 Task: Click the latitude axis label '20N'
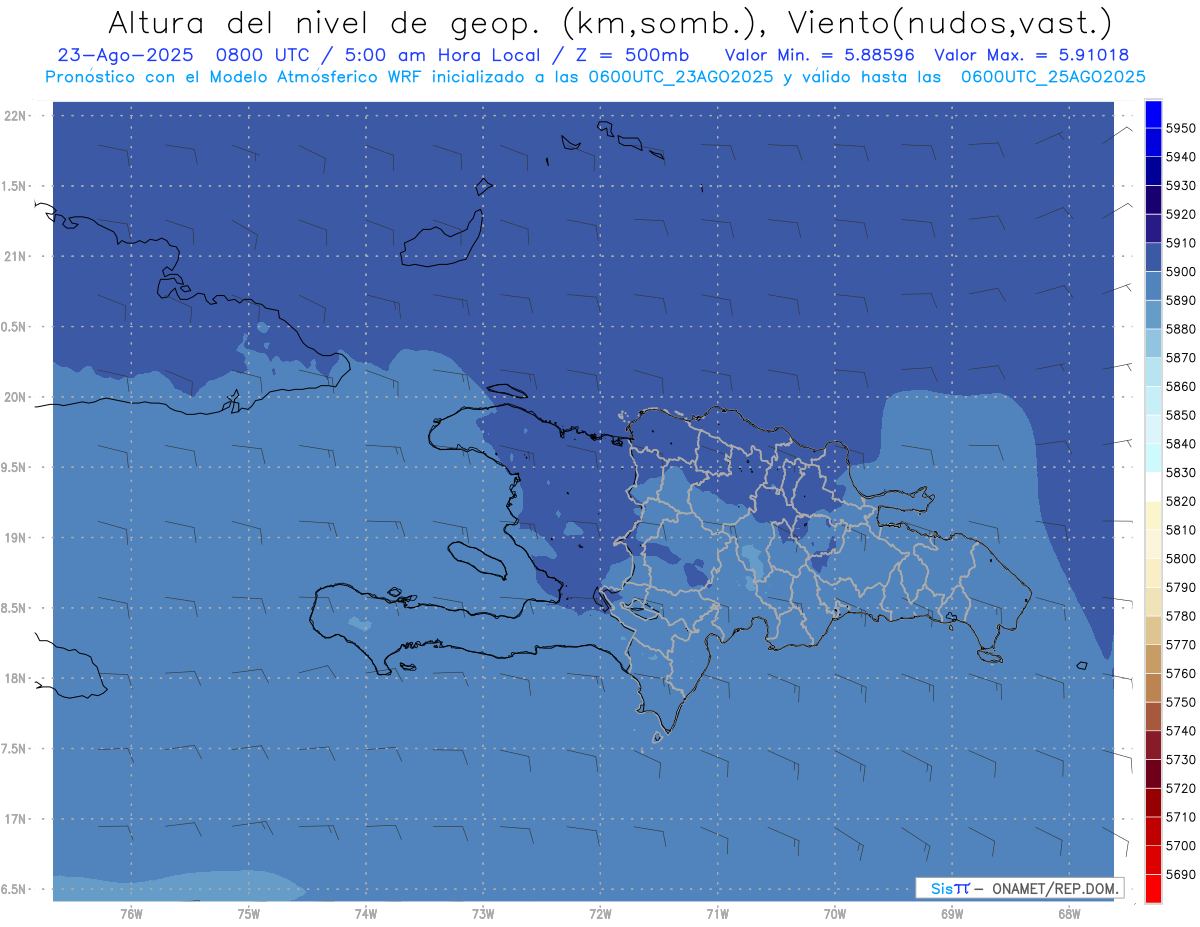14,397
